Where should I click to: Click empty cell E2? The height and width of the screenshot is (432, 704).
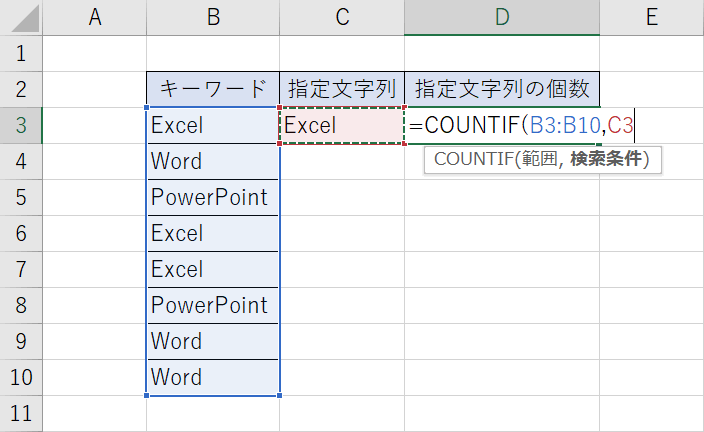[x=652, y=89]
